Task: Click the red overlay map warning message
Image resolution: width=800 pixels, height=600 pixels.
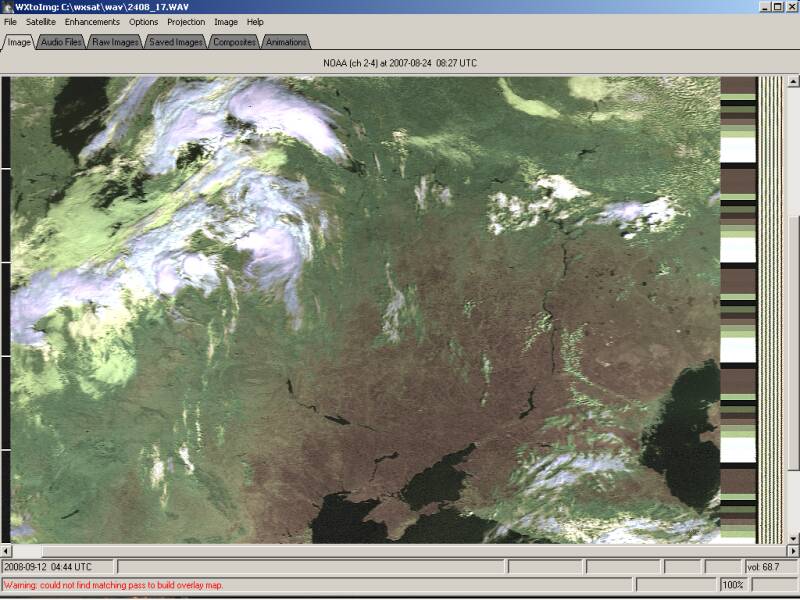Action: [113, 585]
